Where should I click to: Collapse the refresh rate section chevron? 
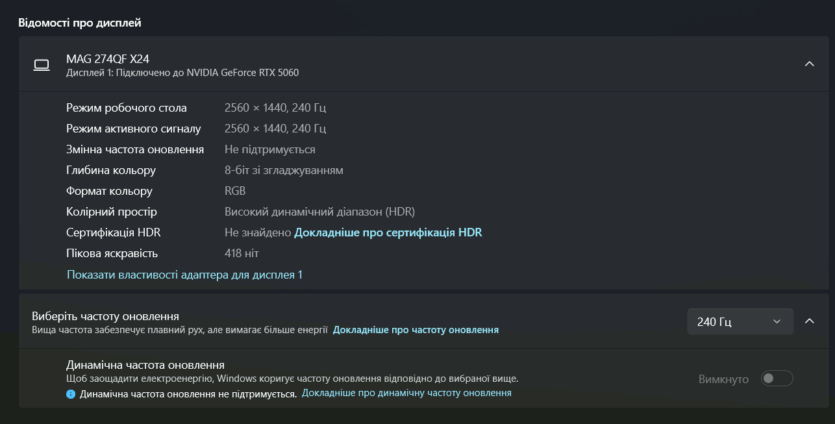click(x=809, y=321)
